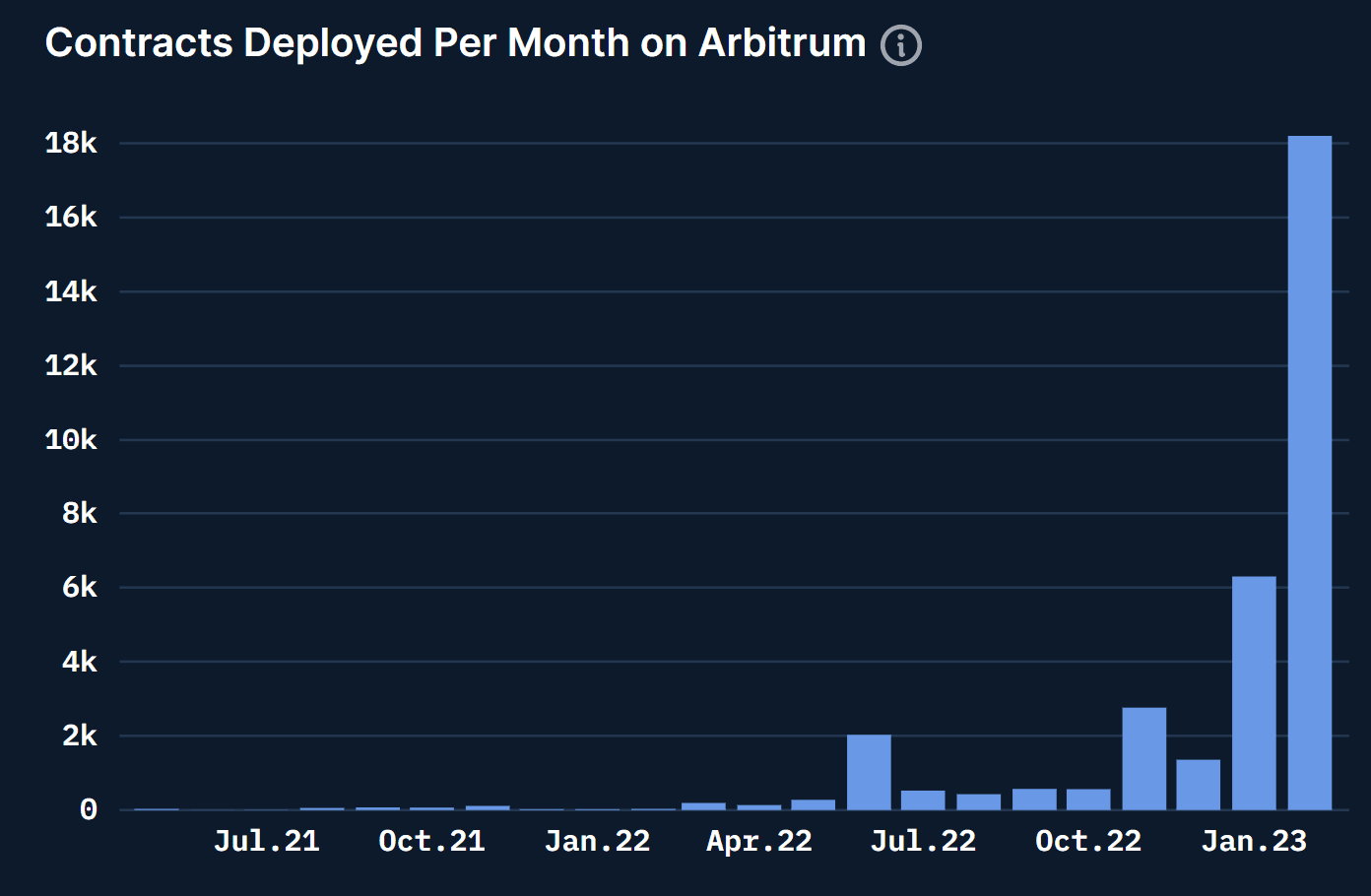Click the '18k' y-axis label

click(71, 144)
